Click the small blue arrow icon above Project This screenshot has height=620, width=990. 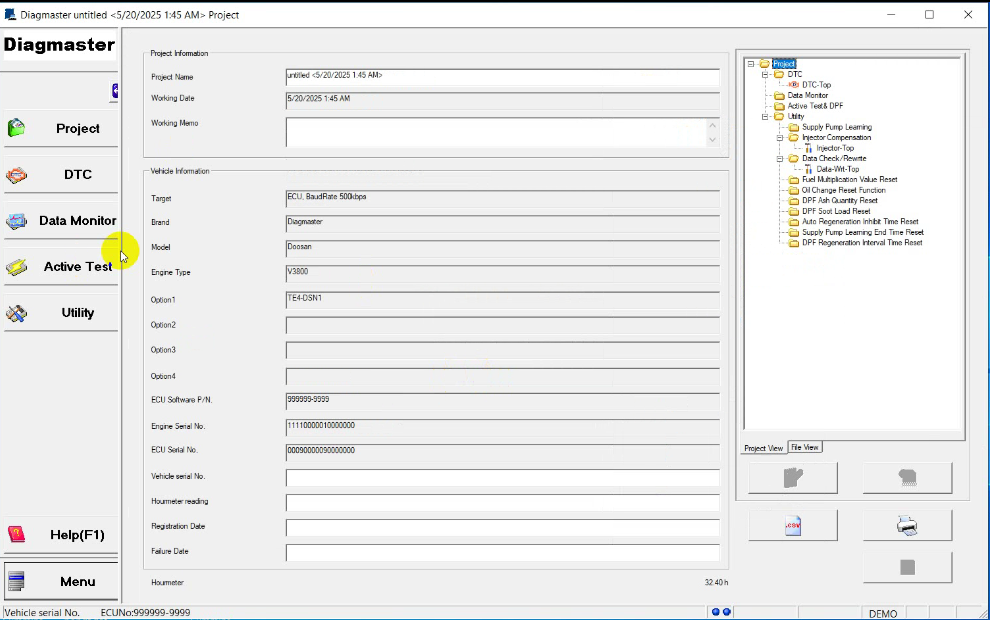pyautogui.click(x=115, y=91)
